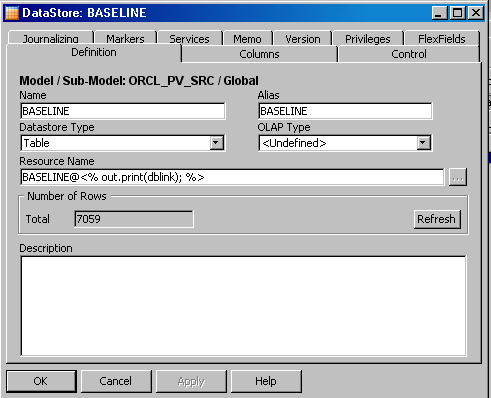Select the Definition tab
Image resolution: width=491 pixels, height=398 pixels.
point(94,52)
